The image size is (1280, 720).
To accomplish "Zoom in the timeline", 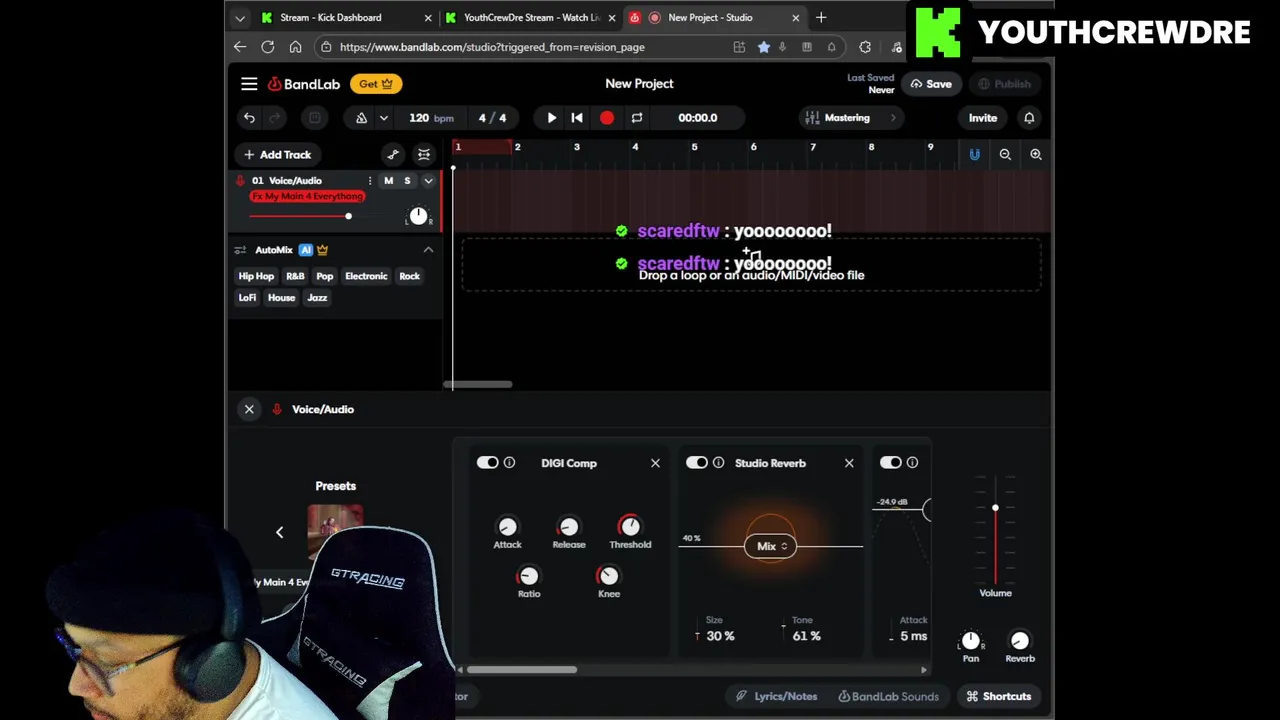I will tap(1036, 155).
